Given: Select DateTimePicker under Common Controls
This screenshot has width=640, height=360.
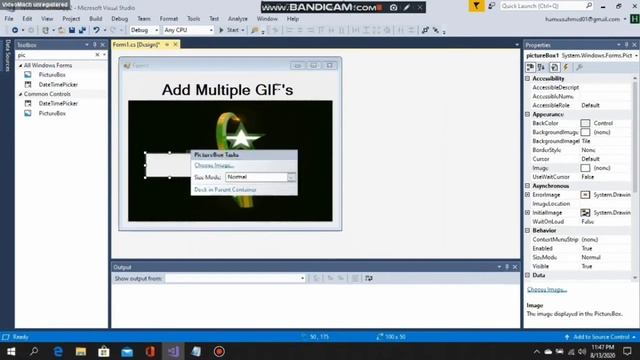Looking at the screenshot, I should (58, 104).
